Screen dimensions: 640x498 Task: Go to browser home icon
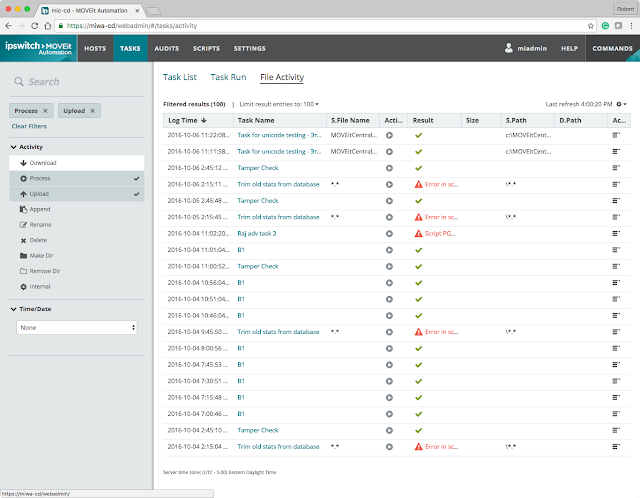click(48, 26)
